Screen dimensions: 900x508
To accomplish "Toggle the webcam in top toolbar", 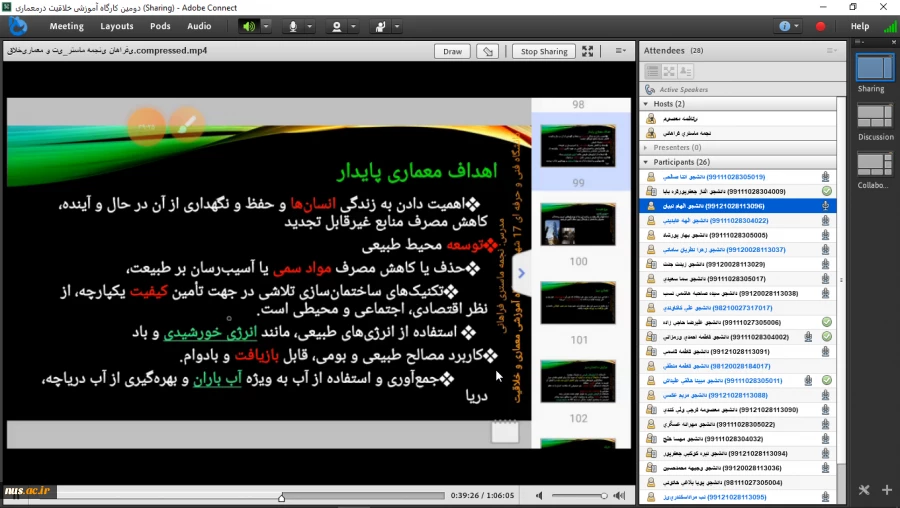I will (337, 26).
